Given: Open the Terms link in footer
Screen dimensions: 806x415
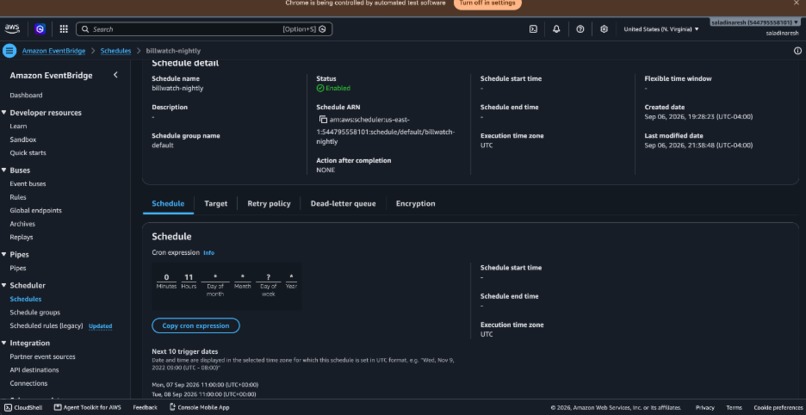Looking at the screenshot, I should tap(734, 407).
